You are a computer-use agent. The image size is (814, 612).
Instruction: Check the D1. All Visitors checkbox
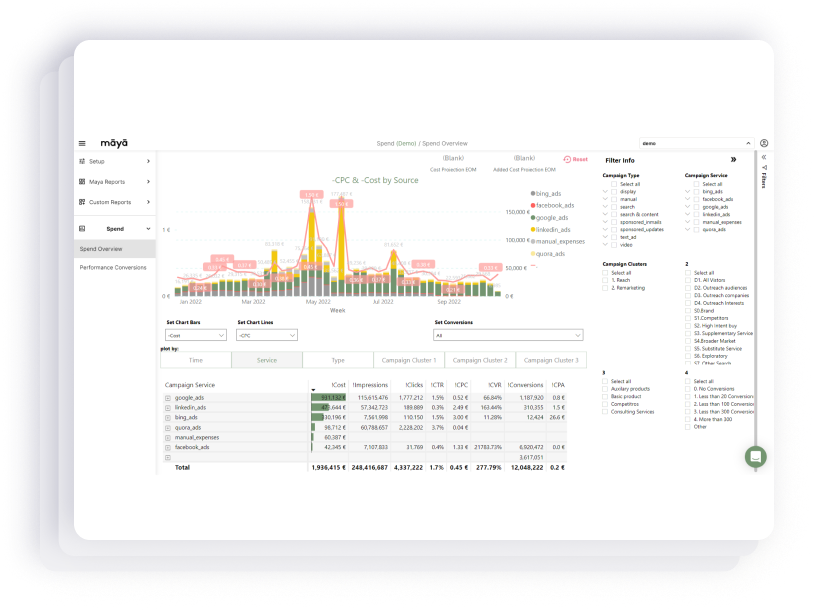click(688, 280)
